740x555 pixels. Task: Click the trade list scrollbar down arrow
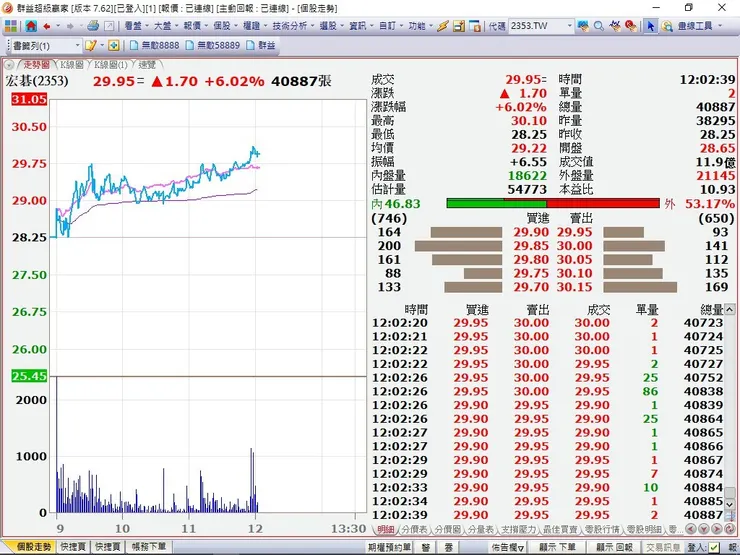[730, 505]
